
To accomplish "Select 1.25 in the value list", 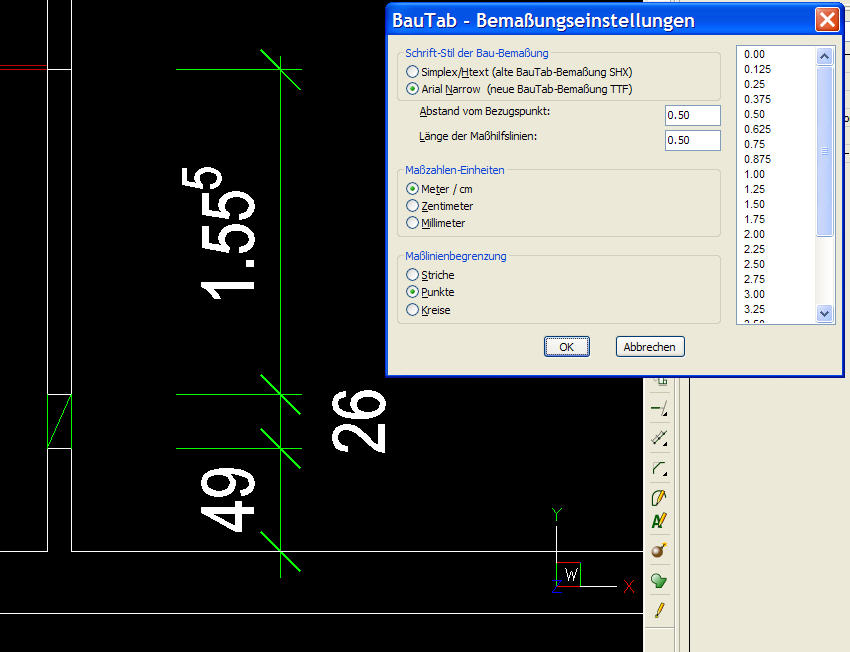I will click(x=755, y=189).
